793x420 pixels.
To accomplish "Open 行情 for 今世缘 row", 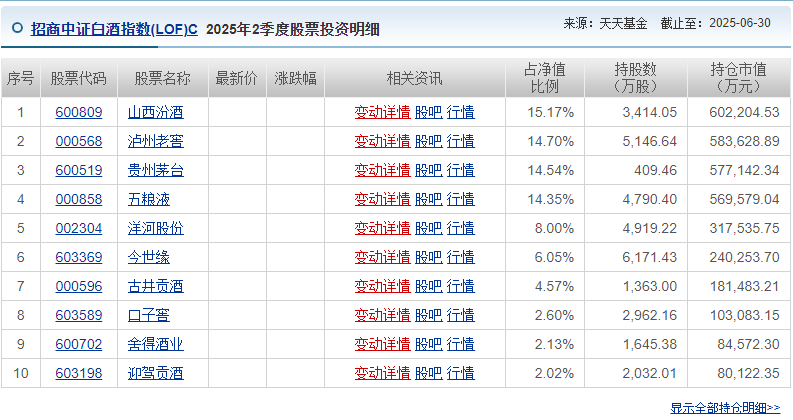I will [461, 257].
